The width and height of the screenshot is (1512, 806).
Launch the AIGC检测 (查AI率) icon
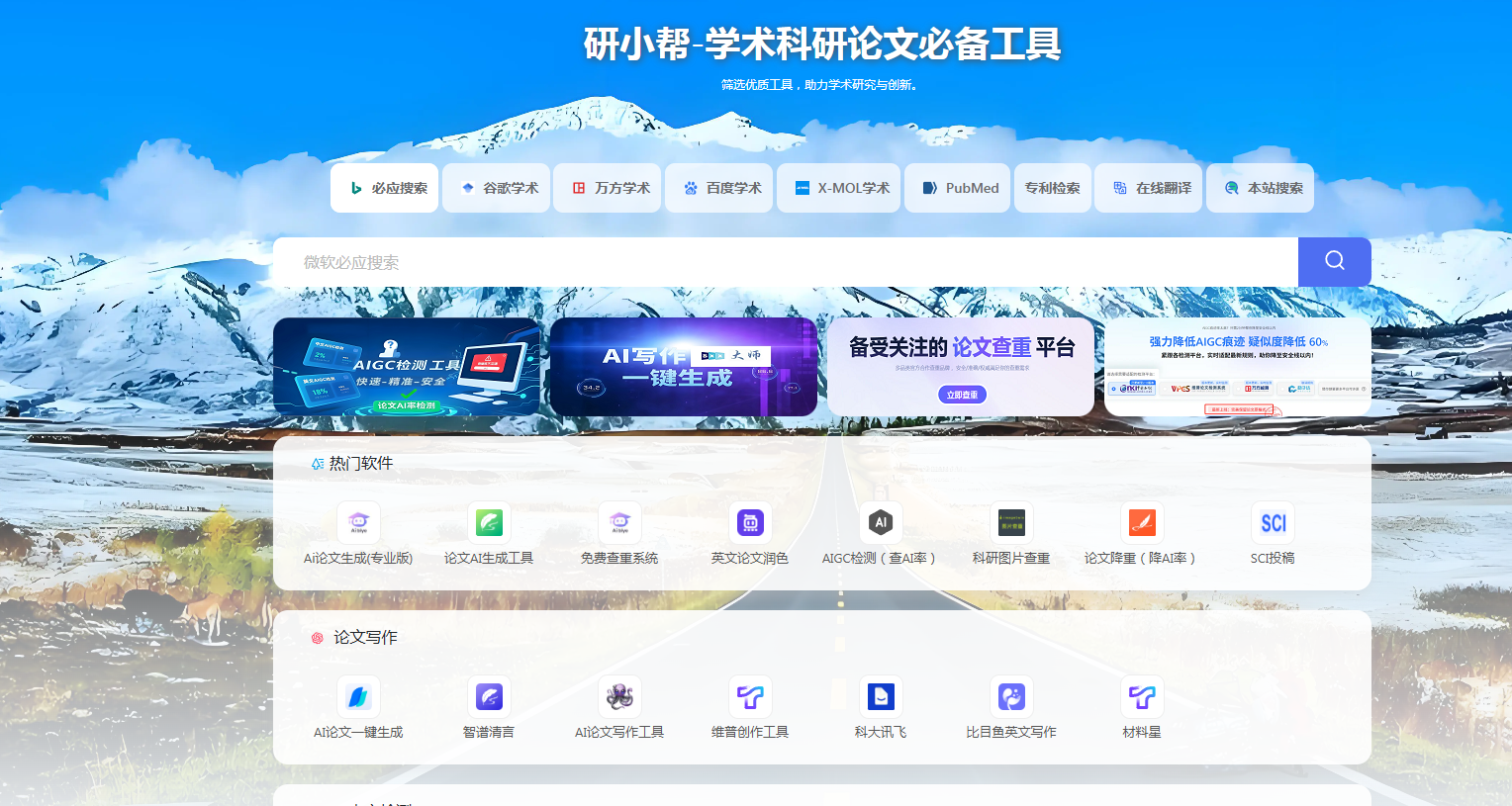coord(881,523)
